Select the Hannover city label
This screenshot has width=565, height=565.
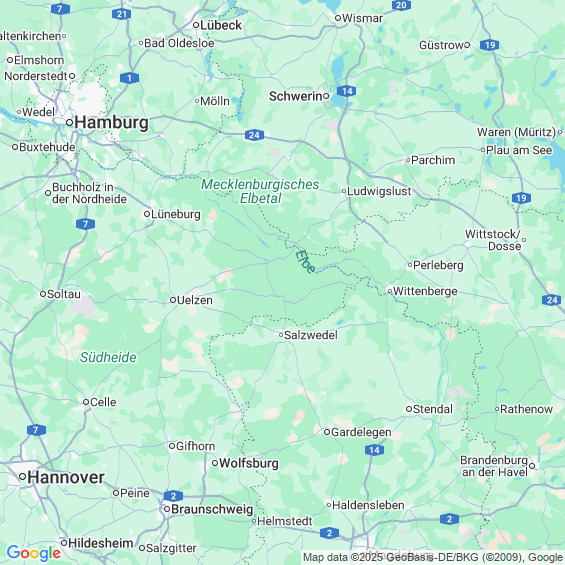click(66, 477)
